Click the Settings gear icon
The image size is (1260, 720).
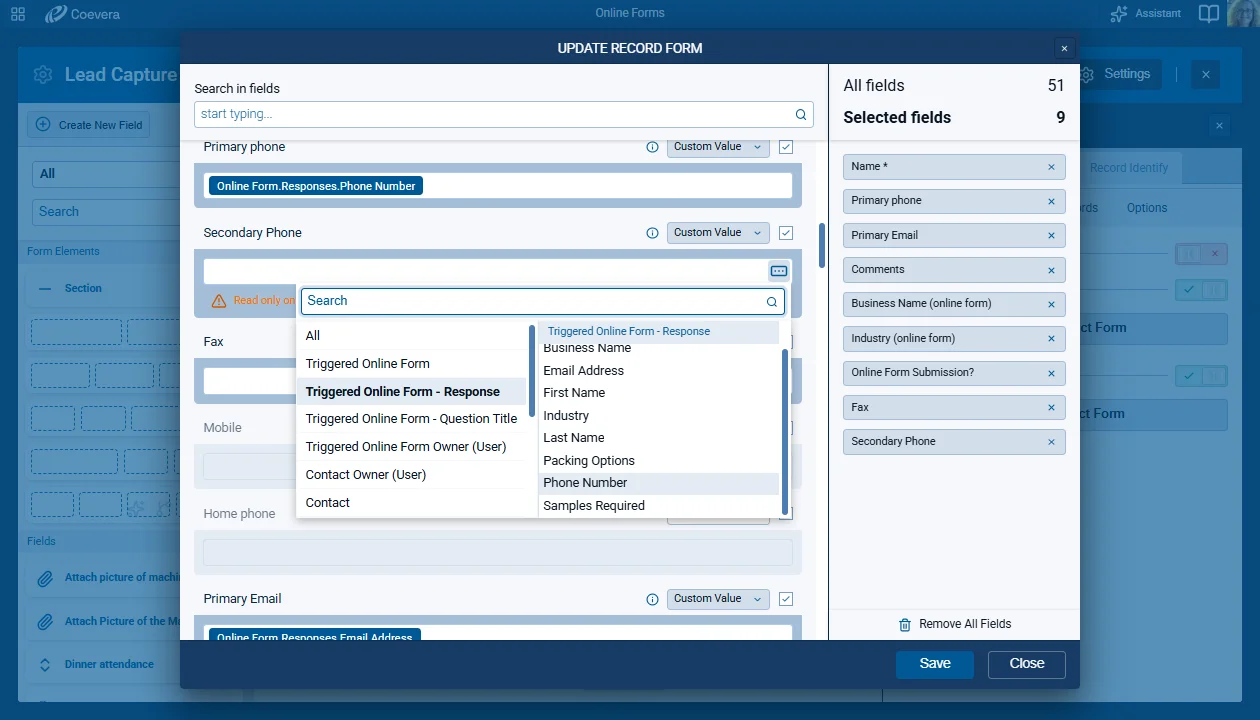pos(1087,74)
